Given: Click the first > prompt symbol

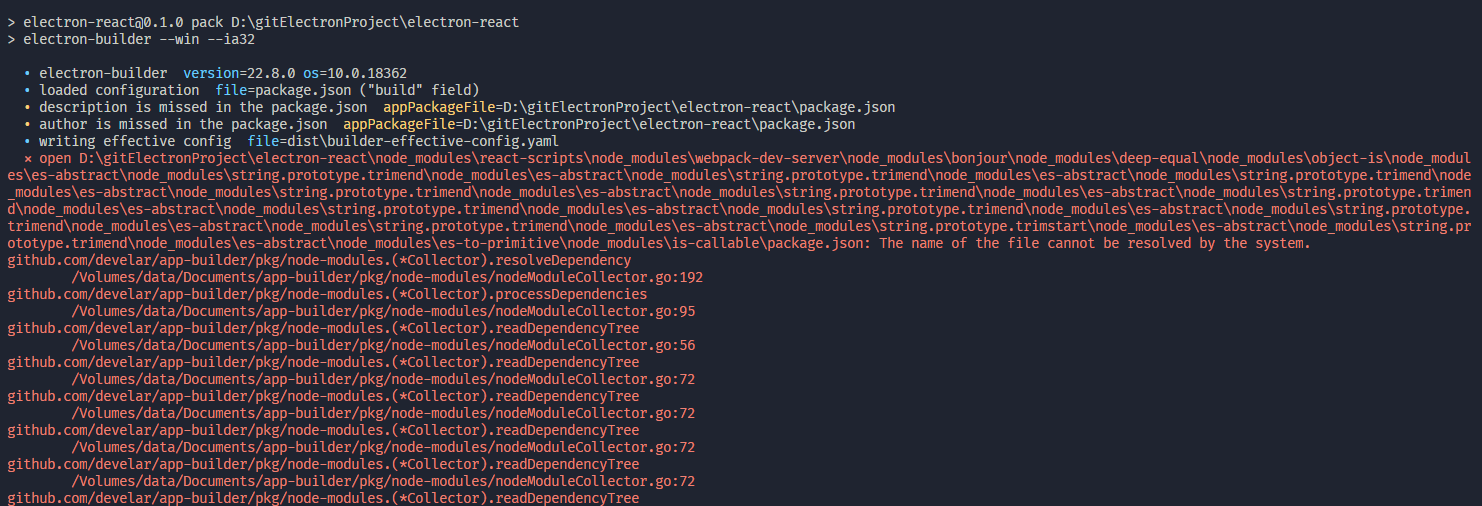Looking at the screenshot, I should tap(11, 22).
